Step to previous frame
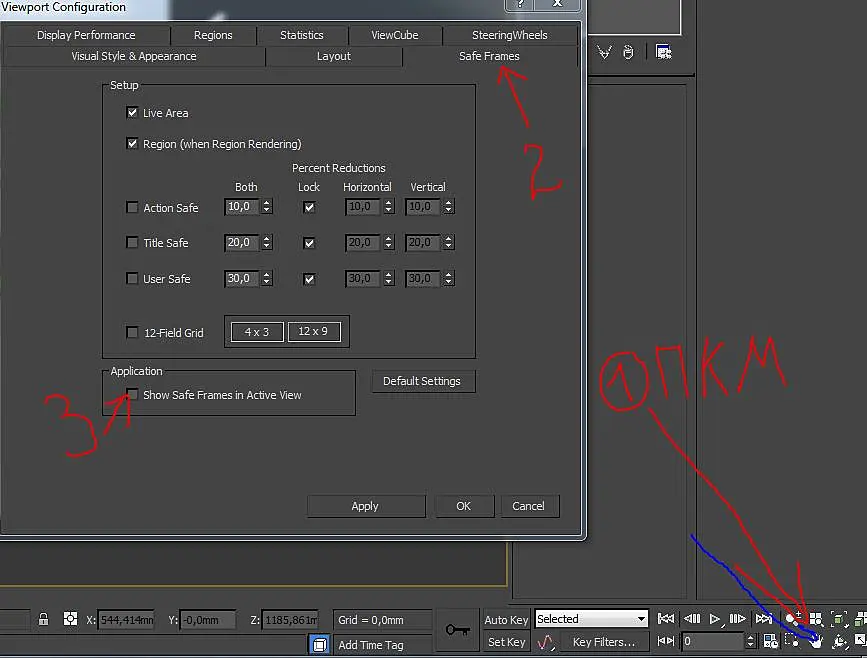This screenshot has width=867, height=658. click(x=692, y=618)
